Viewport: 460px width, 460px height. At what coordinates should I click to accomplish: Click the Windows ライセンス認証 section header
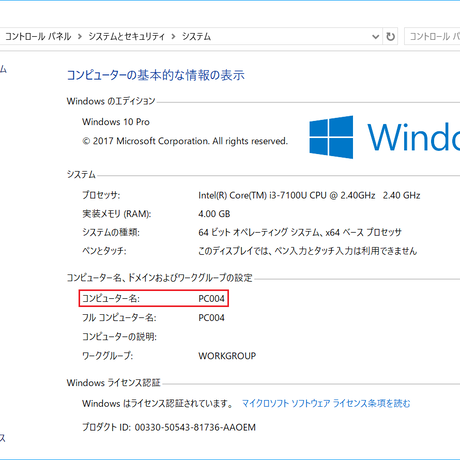114,383
